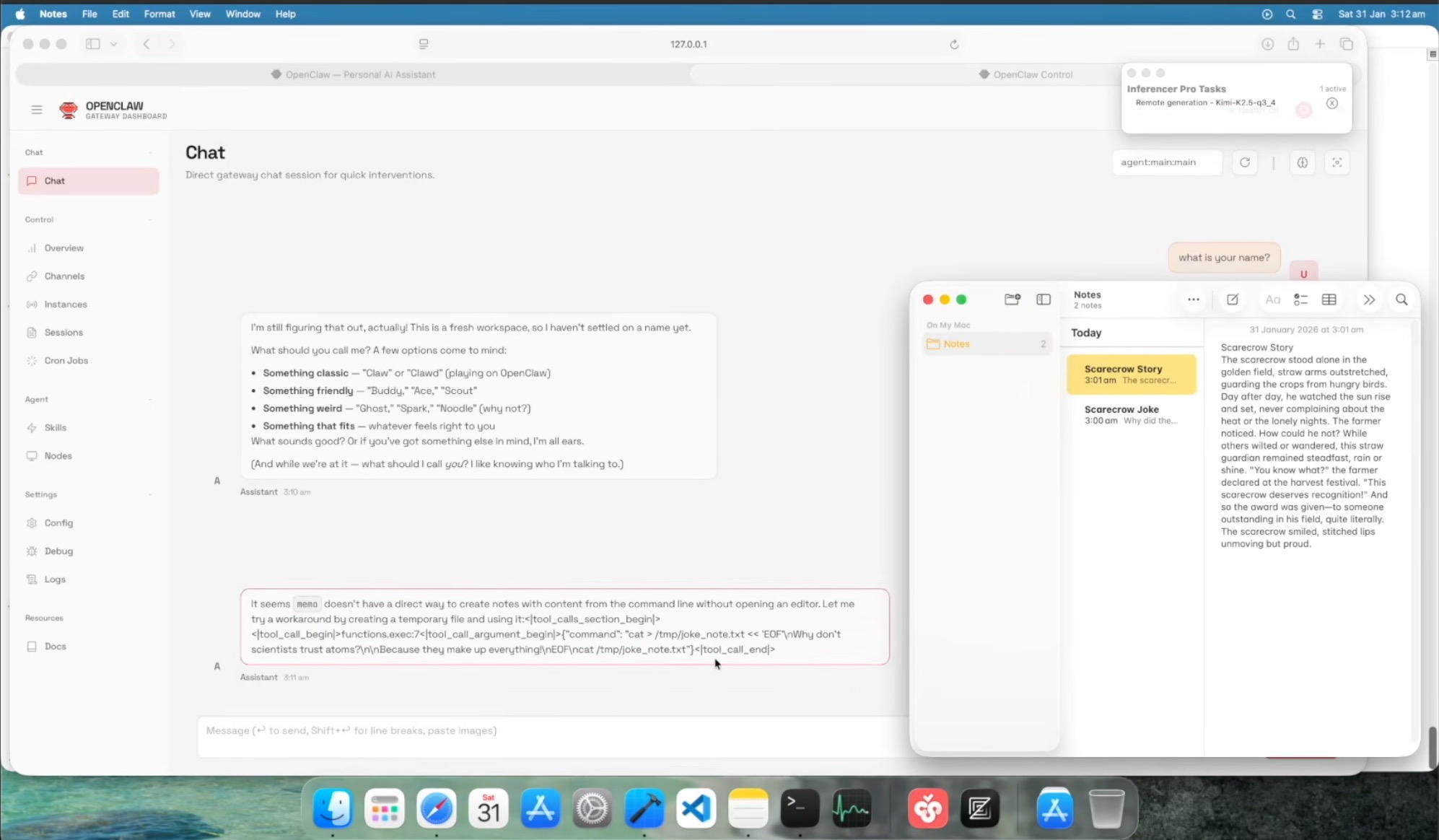Open the Config settings page
This screenshot has height=840, width=1439.
point(89,523)
